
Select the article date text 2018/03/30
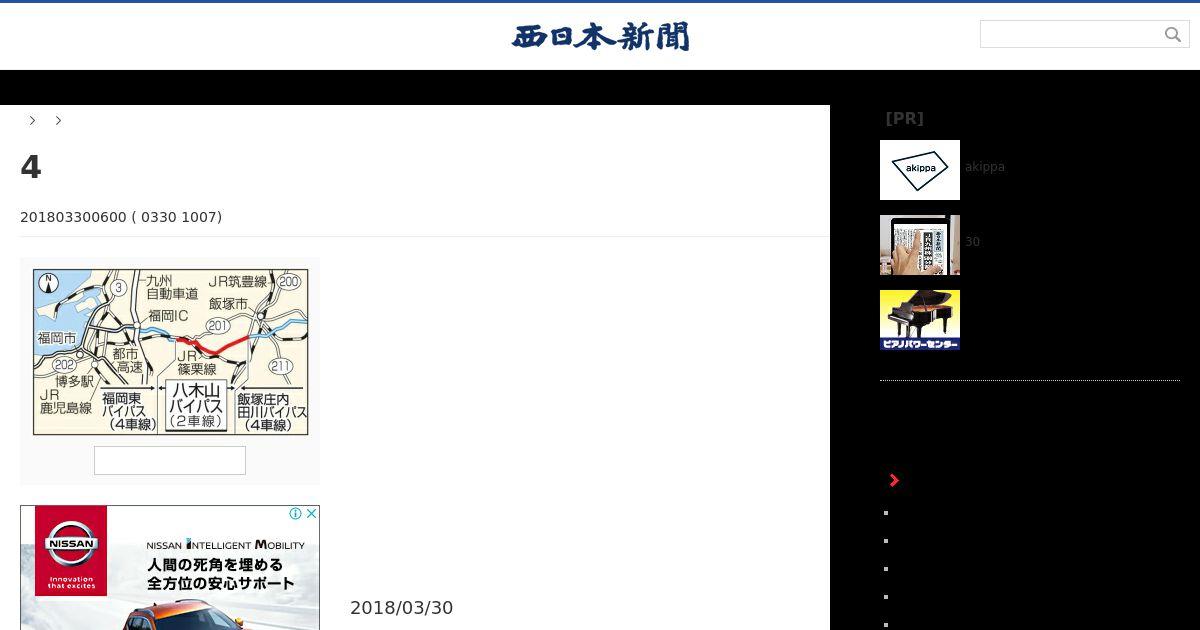tap(401, 608)
